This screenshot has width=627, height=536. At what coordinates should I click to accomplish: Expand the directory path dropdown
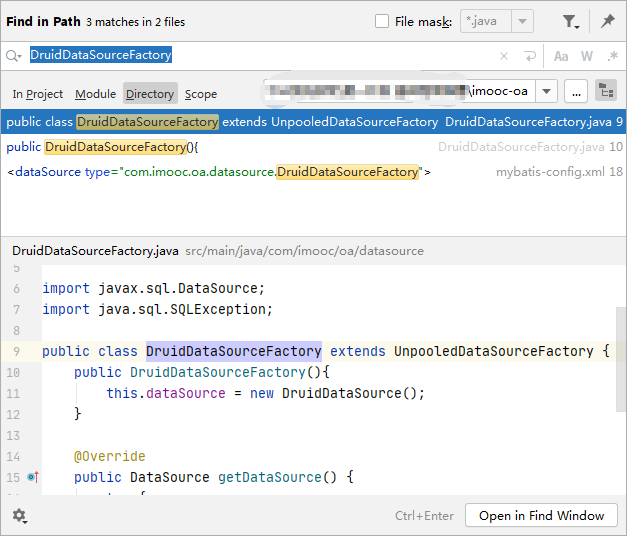coord(546,91)
